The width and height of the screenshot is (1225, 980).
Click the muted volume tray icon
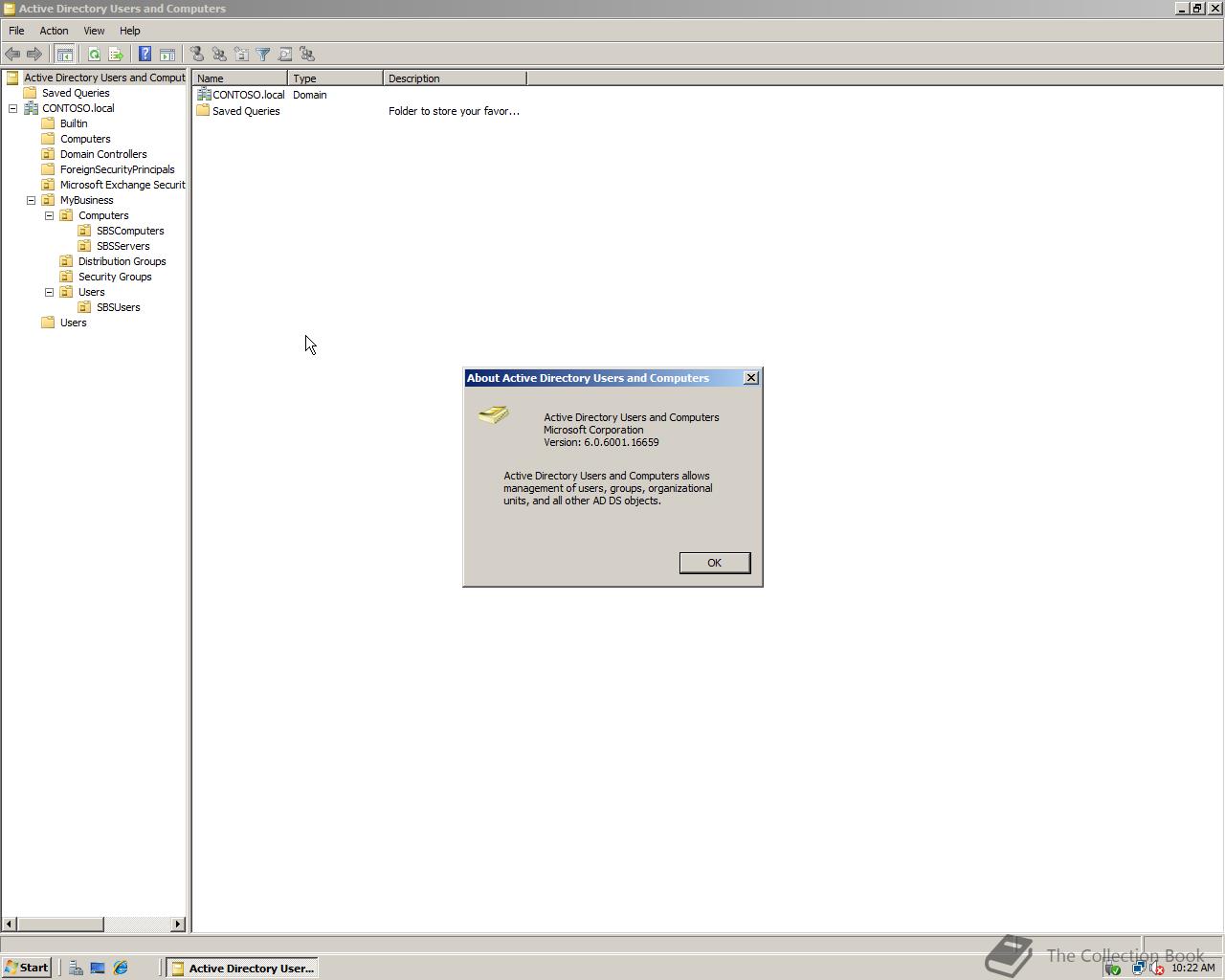pyautogui.click(x=1156, y=968)
